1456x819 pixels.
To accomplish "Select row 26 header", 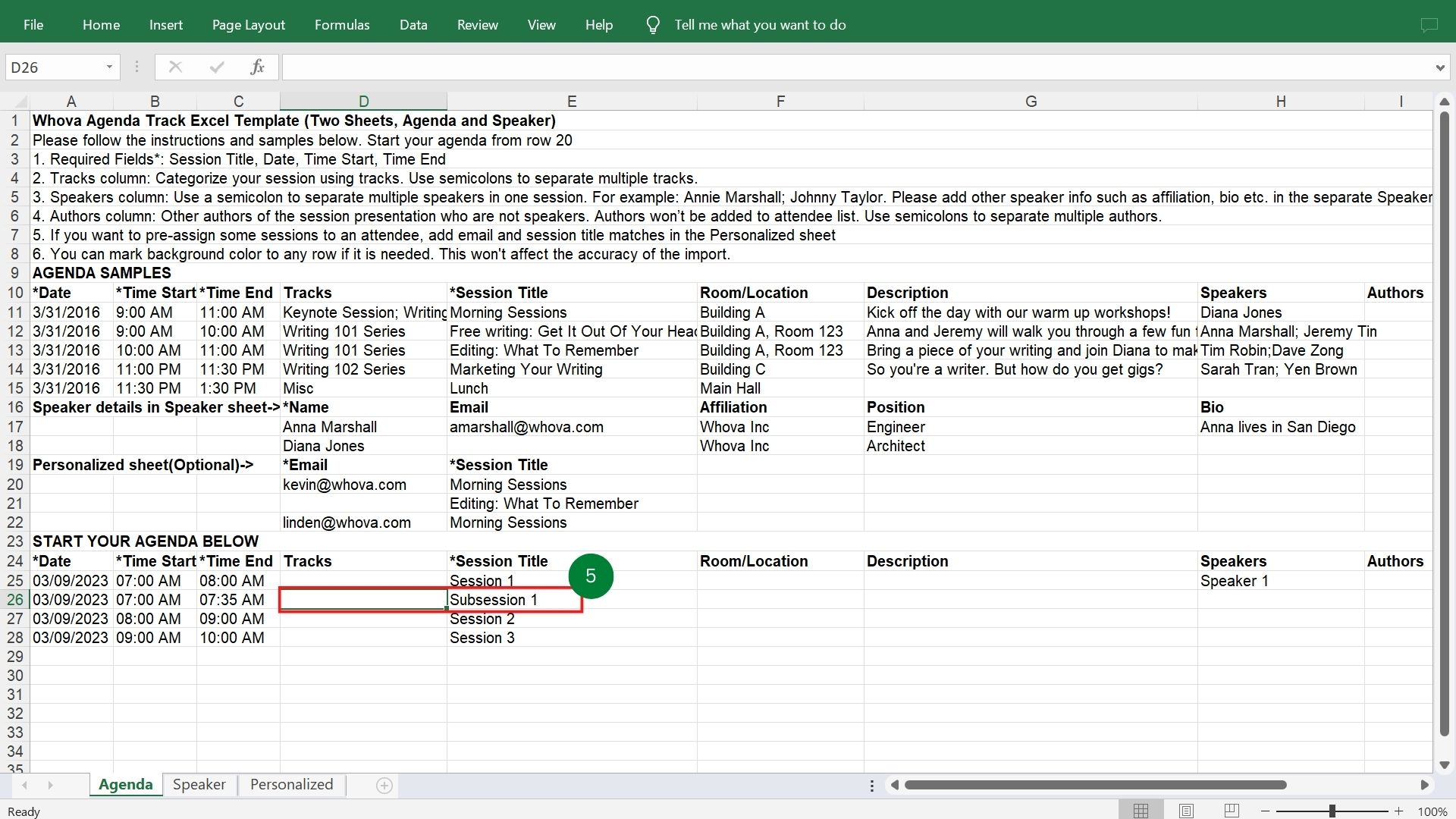I will [x=15, y=600].
